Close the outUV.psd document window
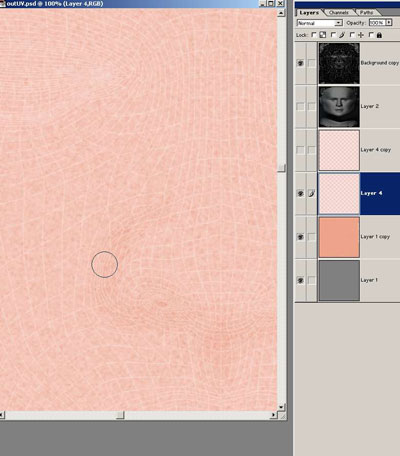The height and width of the screenshot is (456, 400). [x=281, y=4]
